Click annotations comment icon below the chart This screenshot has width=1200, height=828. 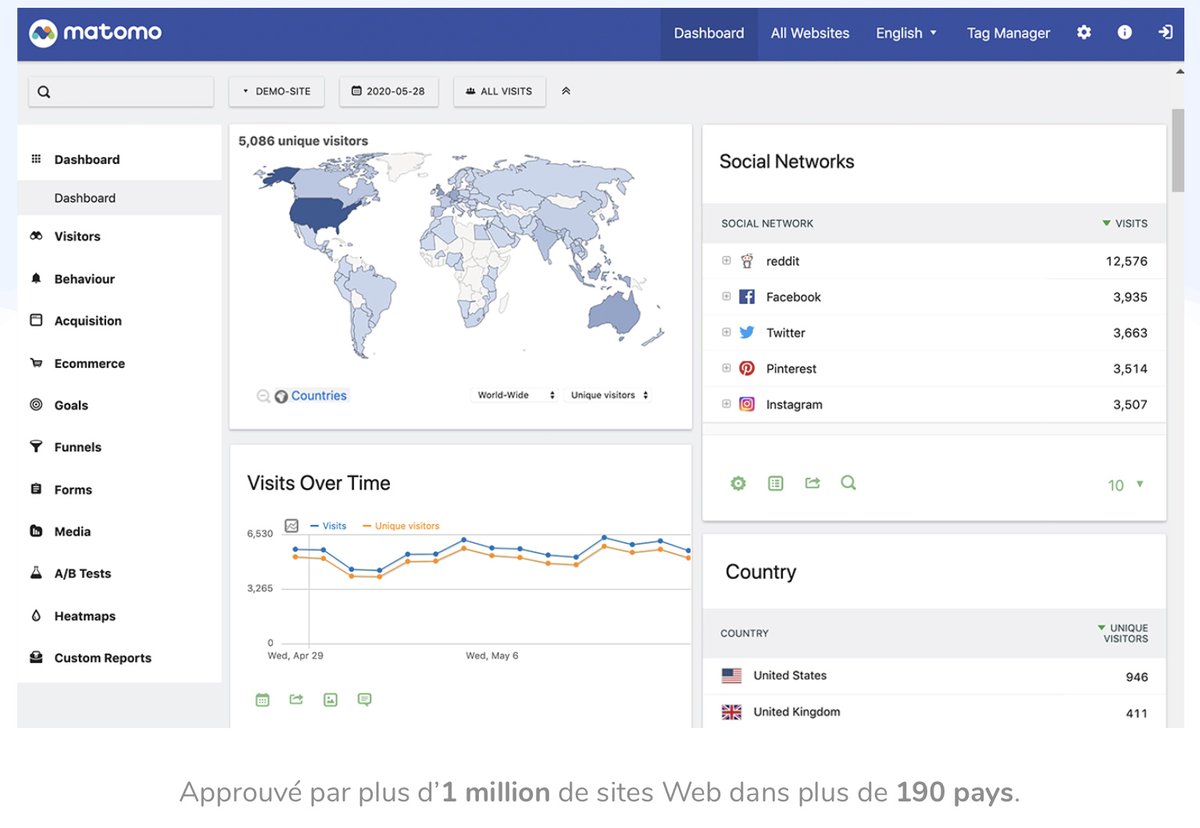364,700
